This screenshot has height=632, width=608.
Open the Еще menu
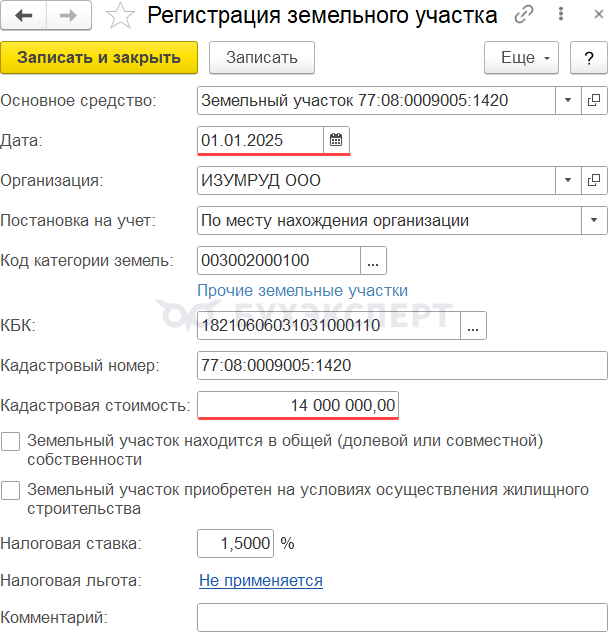(x=521, y=58)
